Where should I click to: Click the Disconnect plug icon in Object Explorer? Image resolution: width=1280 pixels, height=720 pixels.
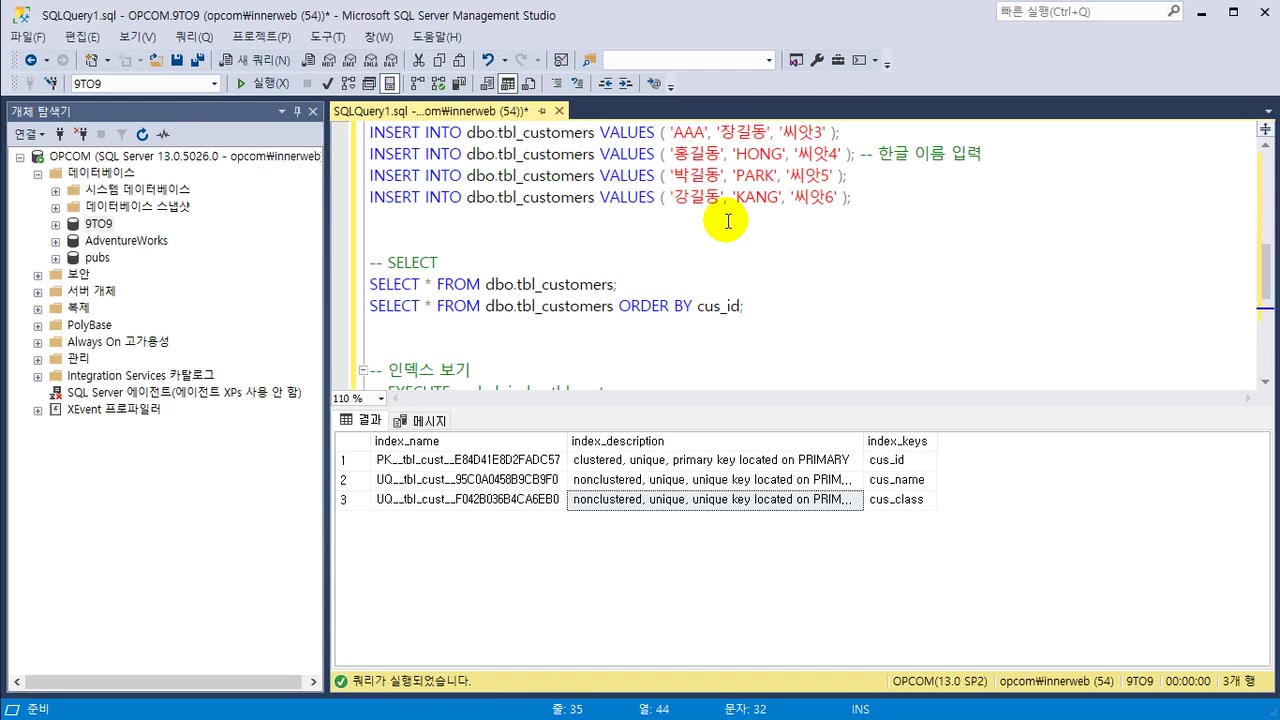pos(80,134)
